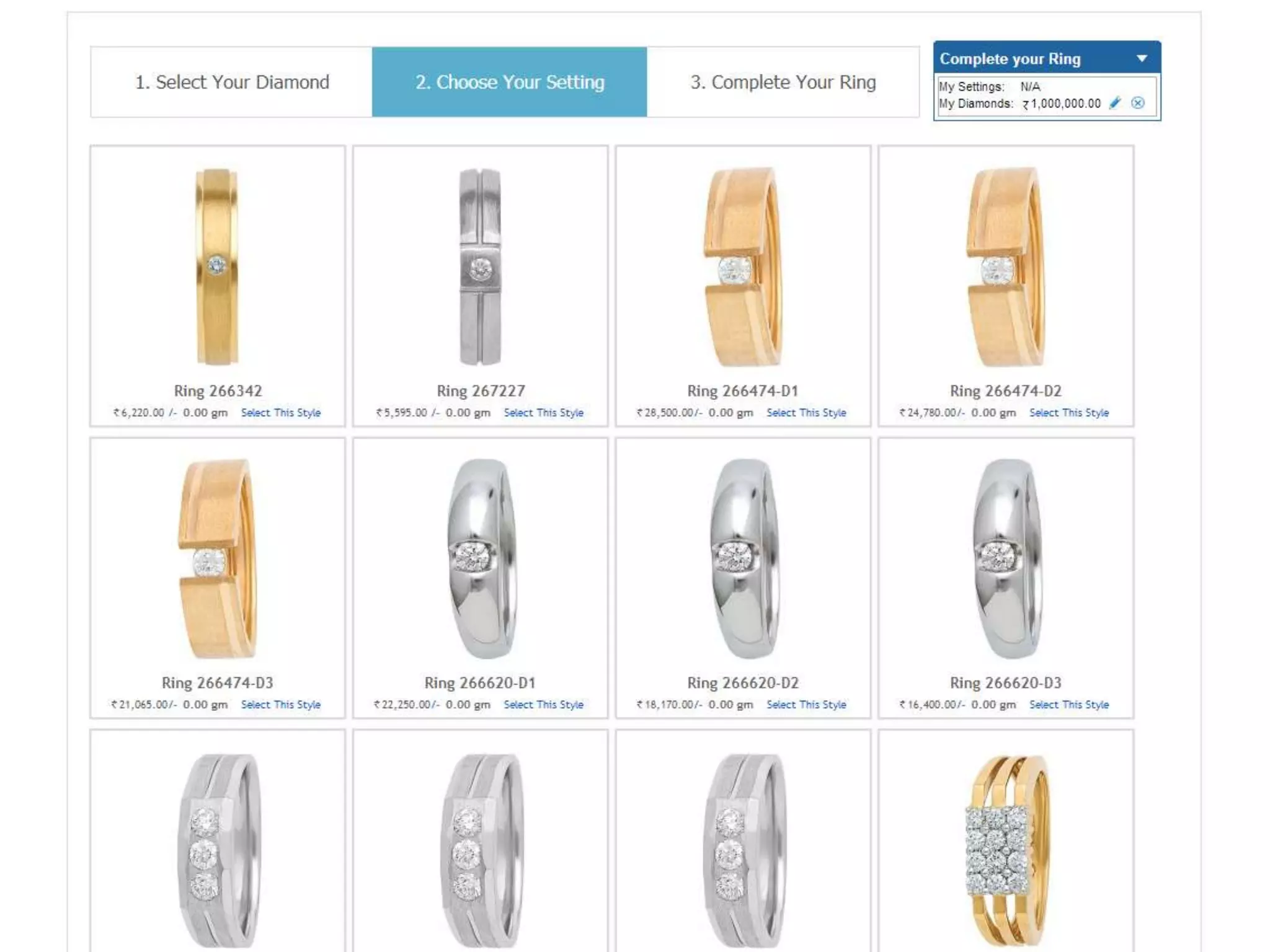The image size is (1270, 952).
Task: Edit My Diamonds using the pencil icon
Action: click(1115, 103)
